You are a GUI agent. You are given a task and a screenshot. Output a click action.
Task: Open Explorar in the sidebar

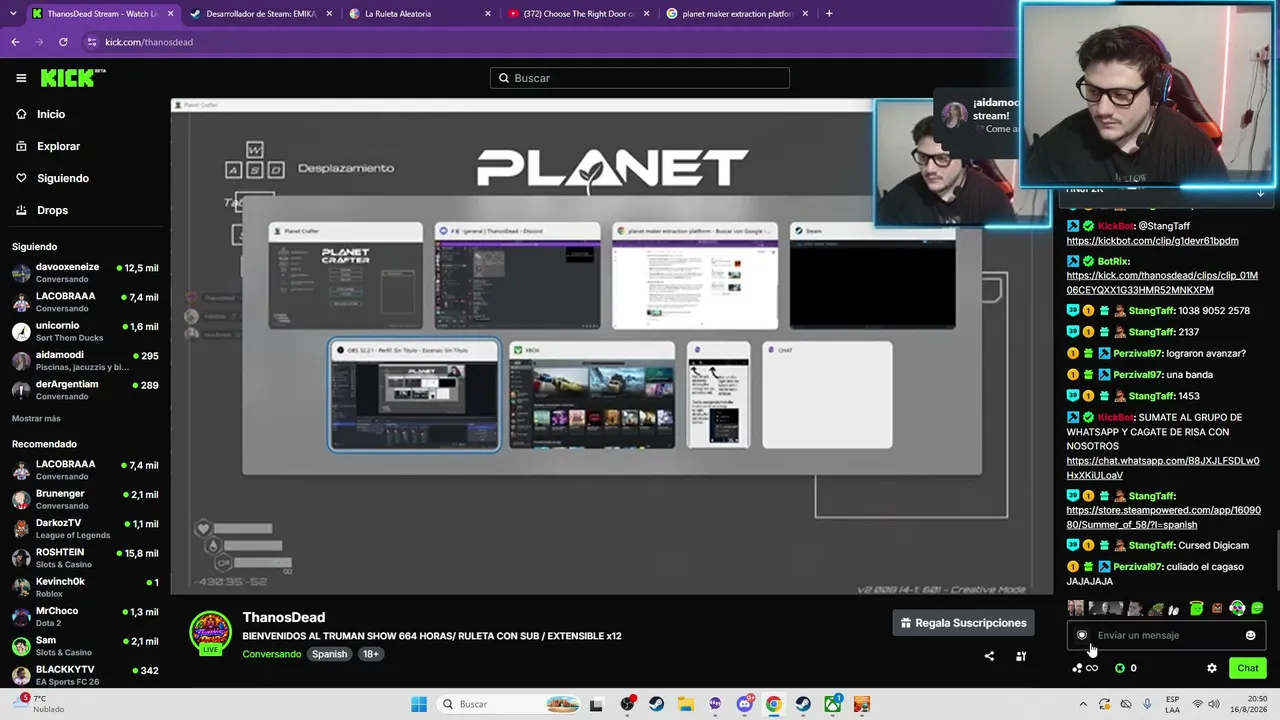(58, 146)
